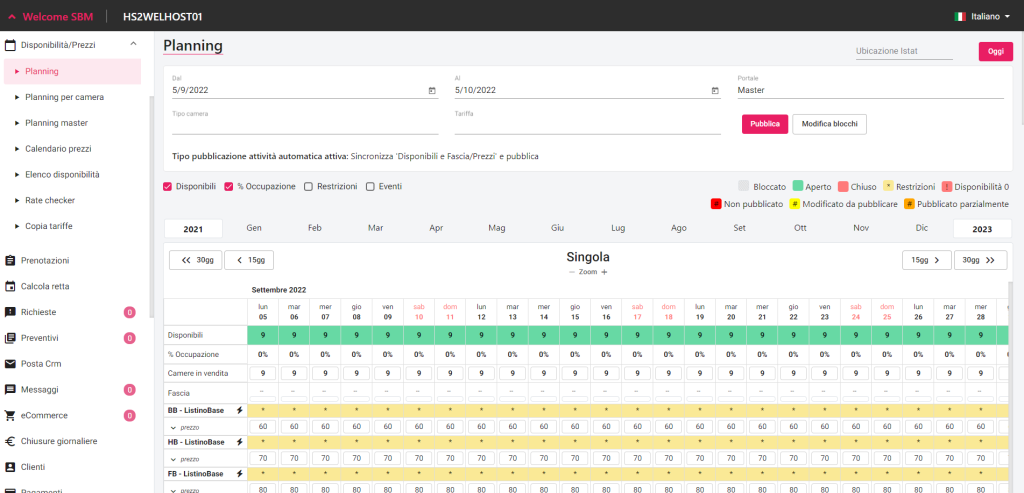Open the Tariffa dropdown field
1024x493 pixels.
tap(588, 124)
